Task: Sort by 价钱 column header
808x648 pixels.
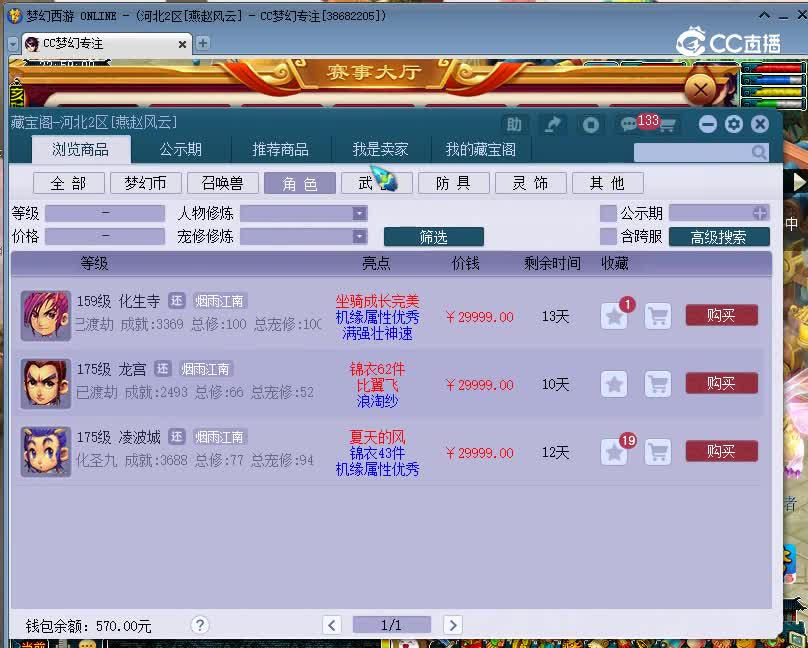Action: [465, 264]
